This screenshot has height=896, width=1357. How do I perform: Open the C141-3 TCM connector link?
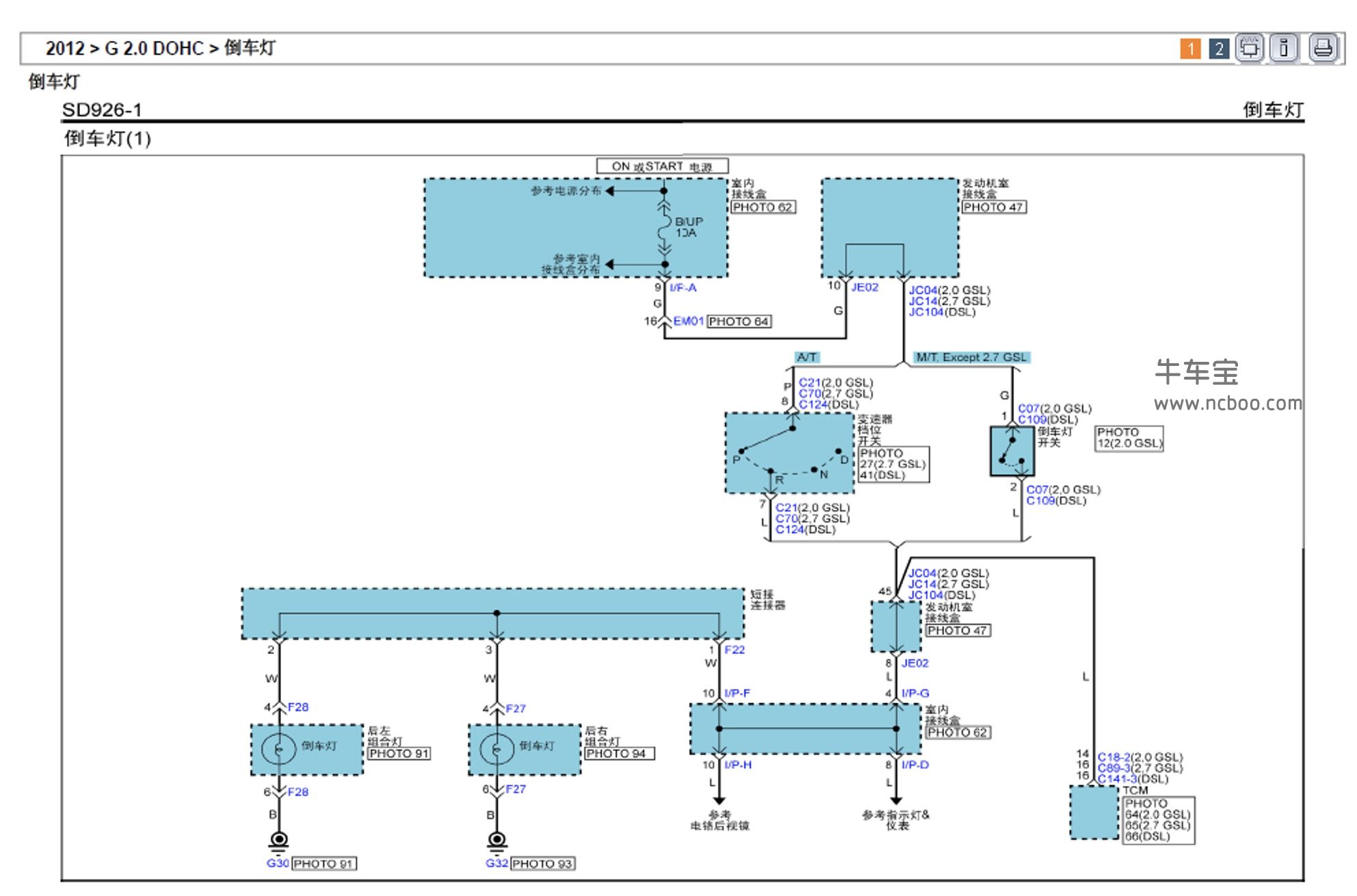(1118, 780)
